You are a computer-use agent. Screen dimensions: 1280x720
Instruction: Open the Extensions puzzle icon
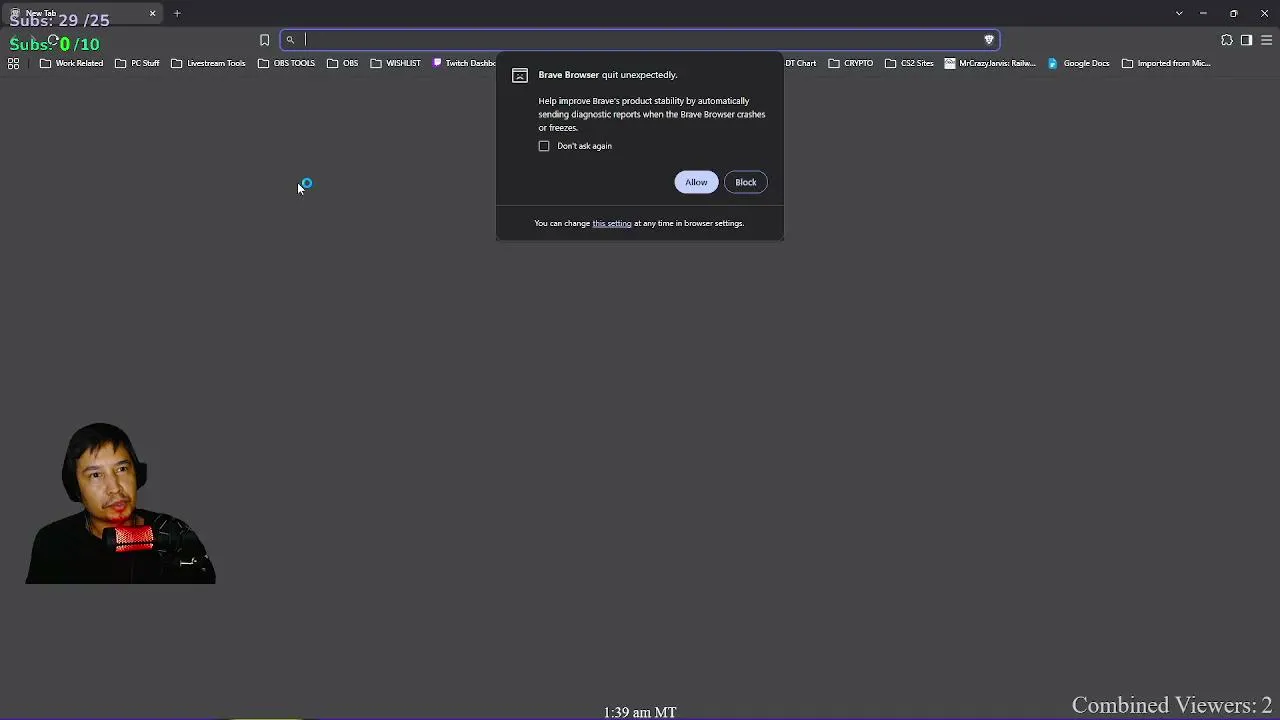tap(1227, 40)
